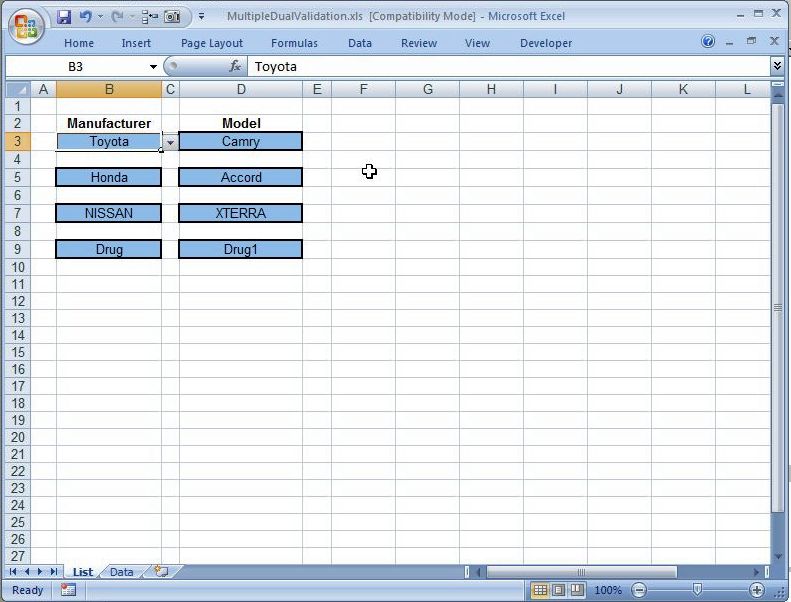Jump to the last sheet tab

pyautogui.click(x=52, y=572)
